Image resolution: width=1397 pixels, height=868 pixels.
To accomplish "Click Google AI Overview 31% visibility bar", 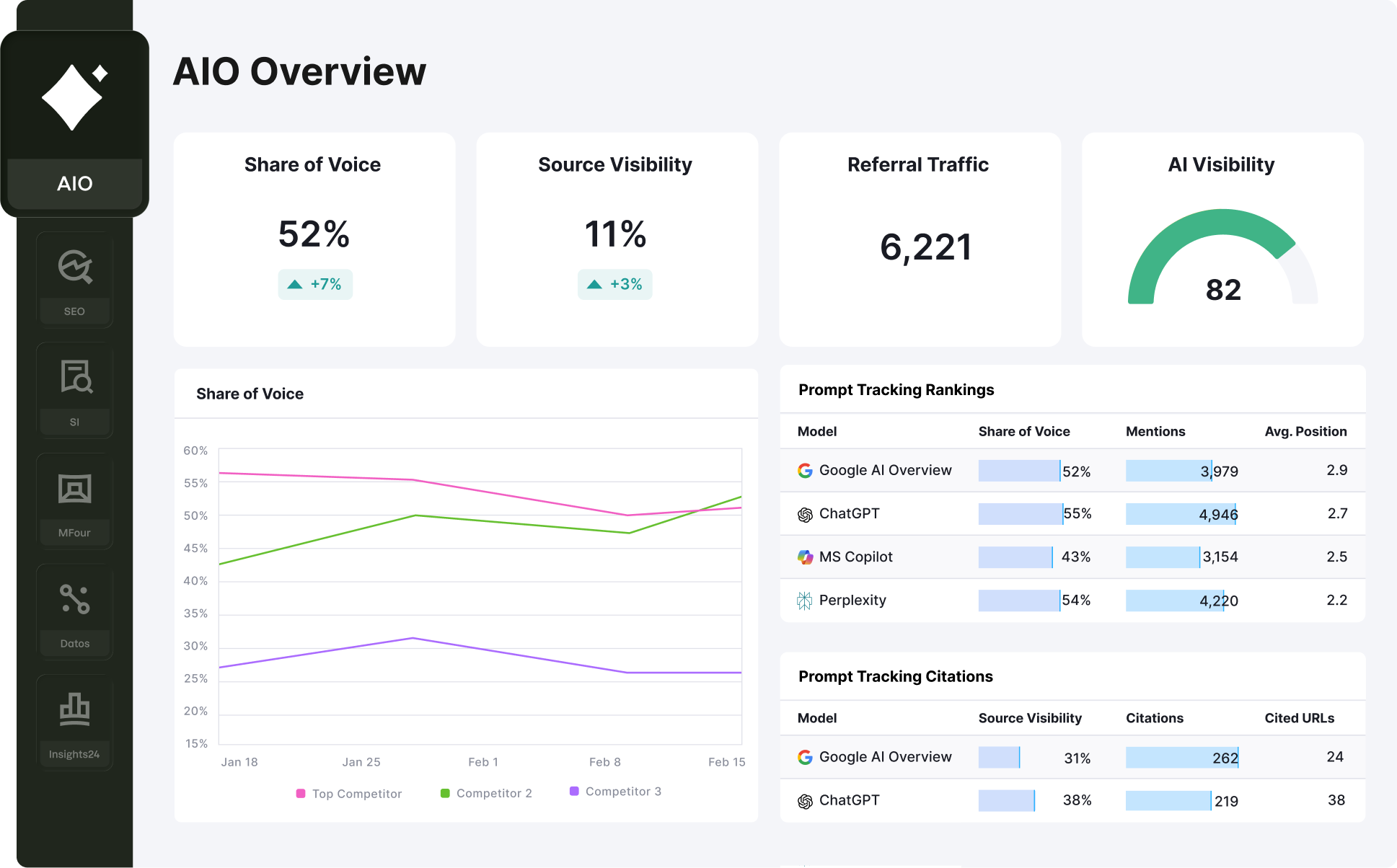I will pos(999,758).
